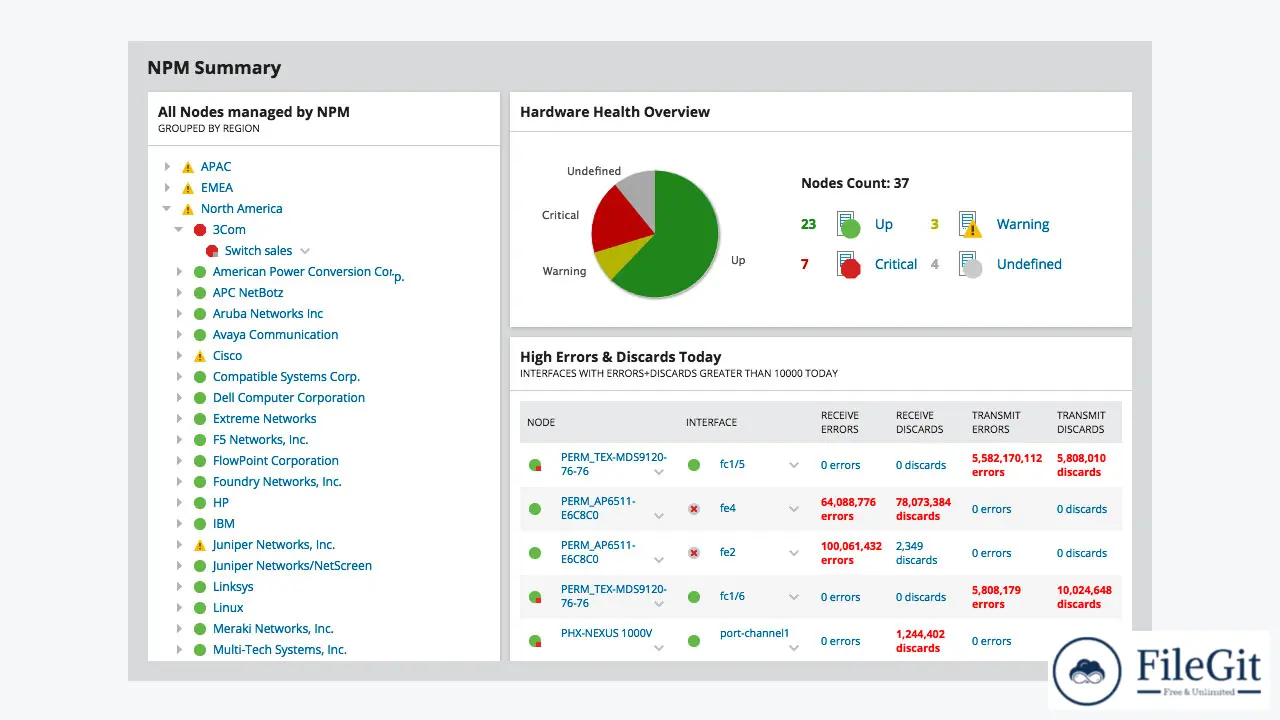Click the fe4 interface down icon
Viewport: 1280px width, 720px height.
[x=694, y=509]
